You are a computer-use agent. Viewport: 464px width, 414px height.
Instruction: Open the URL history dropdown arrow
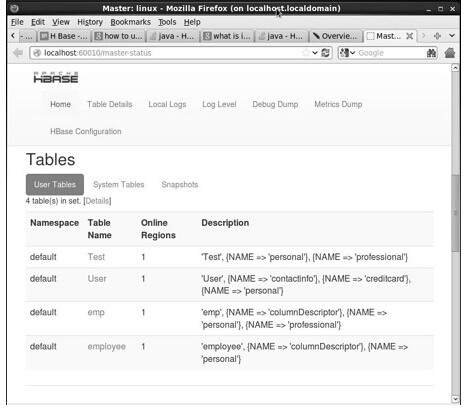315,53
